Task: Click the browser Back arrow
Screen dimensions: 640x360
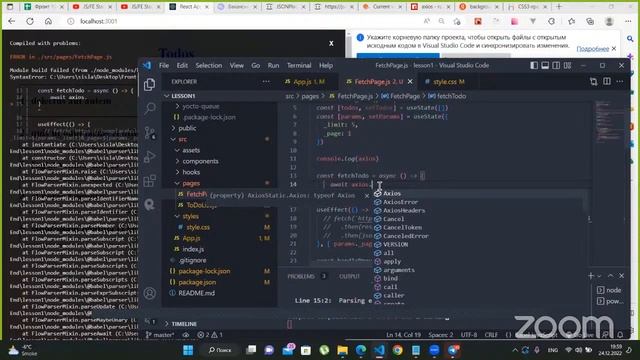Action: [x=11, y=21]
